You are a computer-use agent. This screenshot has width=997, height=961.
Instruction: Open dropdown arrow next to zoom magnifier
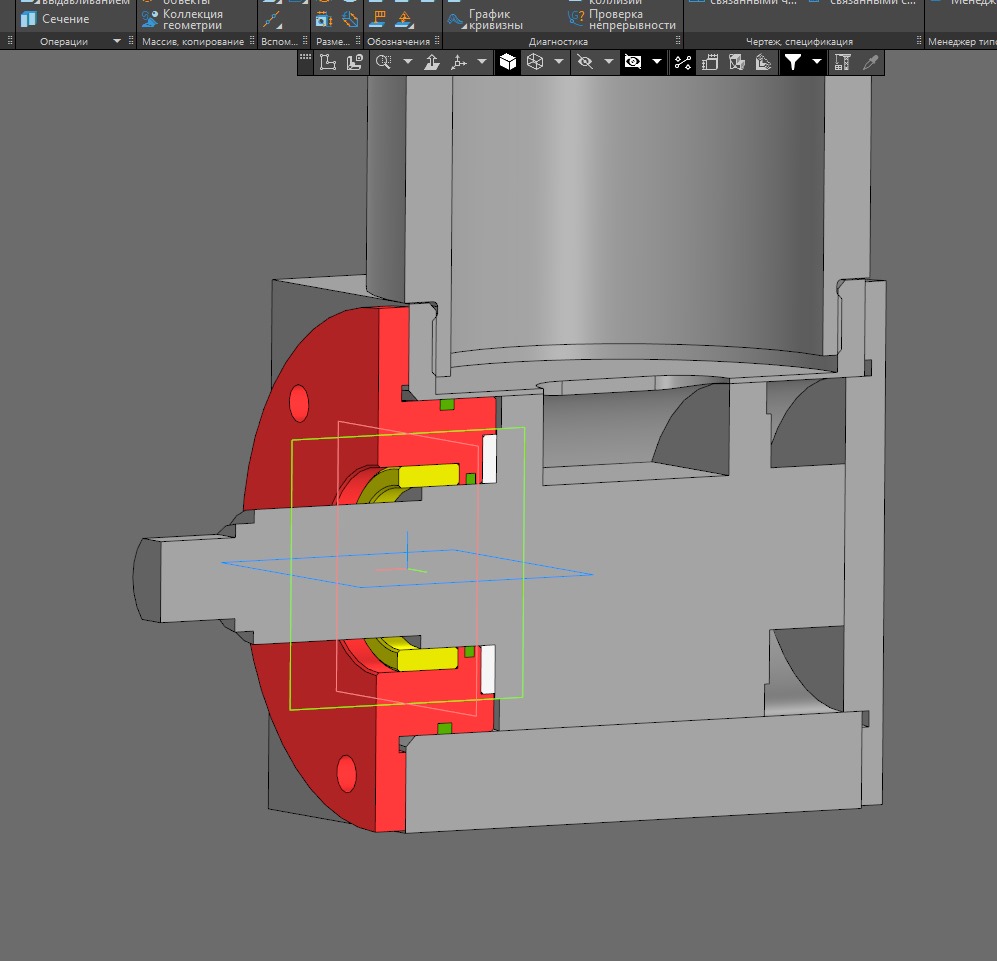pyautogui.click(x=407, y=62)
